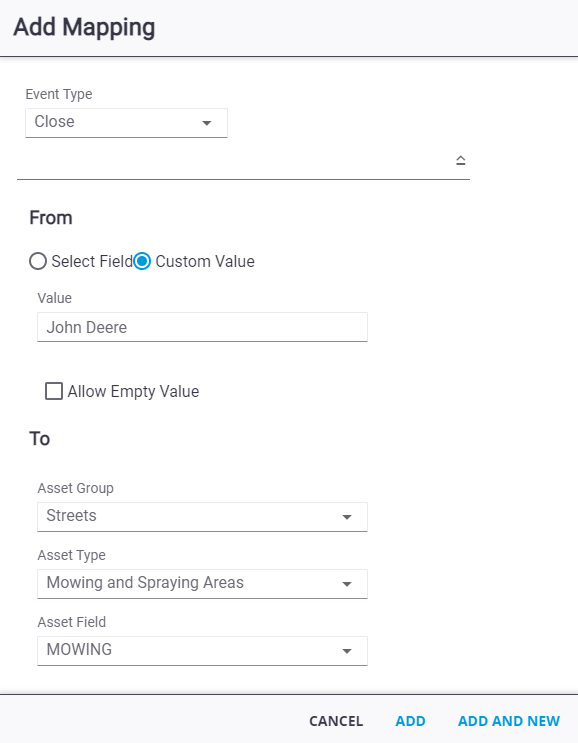
Task: Open the Event Type dropdown showing Close
Action: 126,123
